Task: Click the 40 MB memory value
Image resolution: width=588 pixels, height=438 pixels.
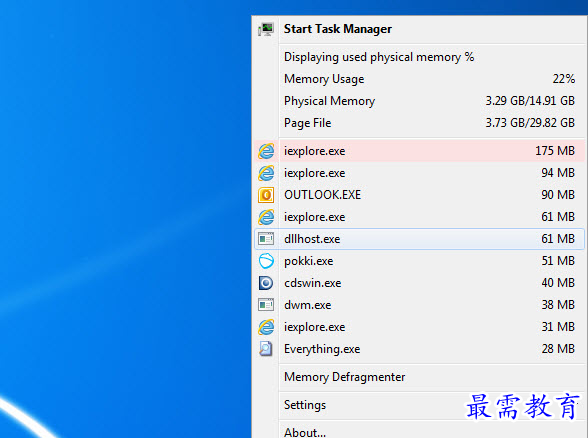Action: (558, 282)
